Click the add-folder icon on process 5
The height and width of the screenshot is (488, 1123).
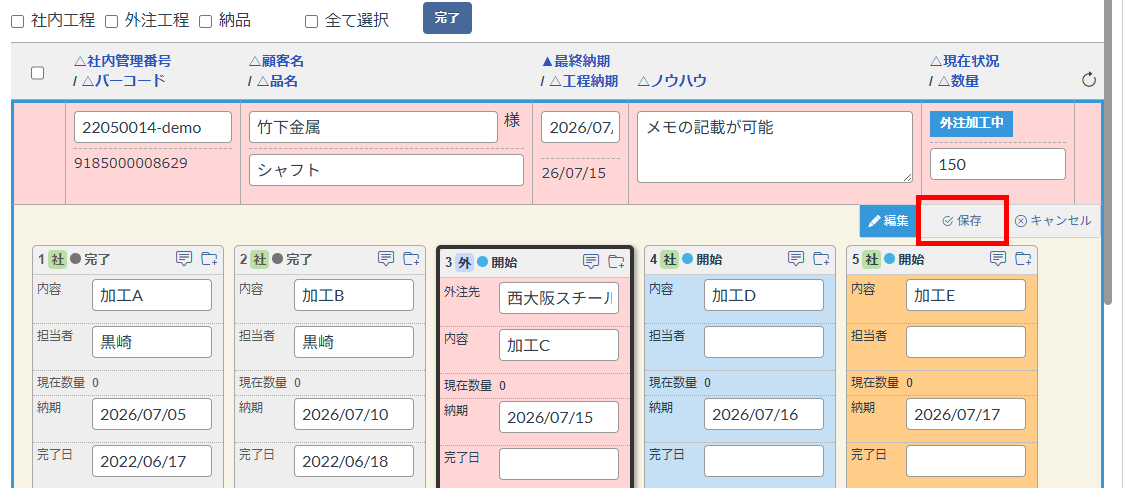[x=1023, y=258]
